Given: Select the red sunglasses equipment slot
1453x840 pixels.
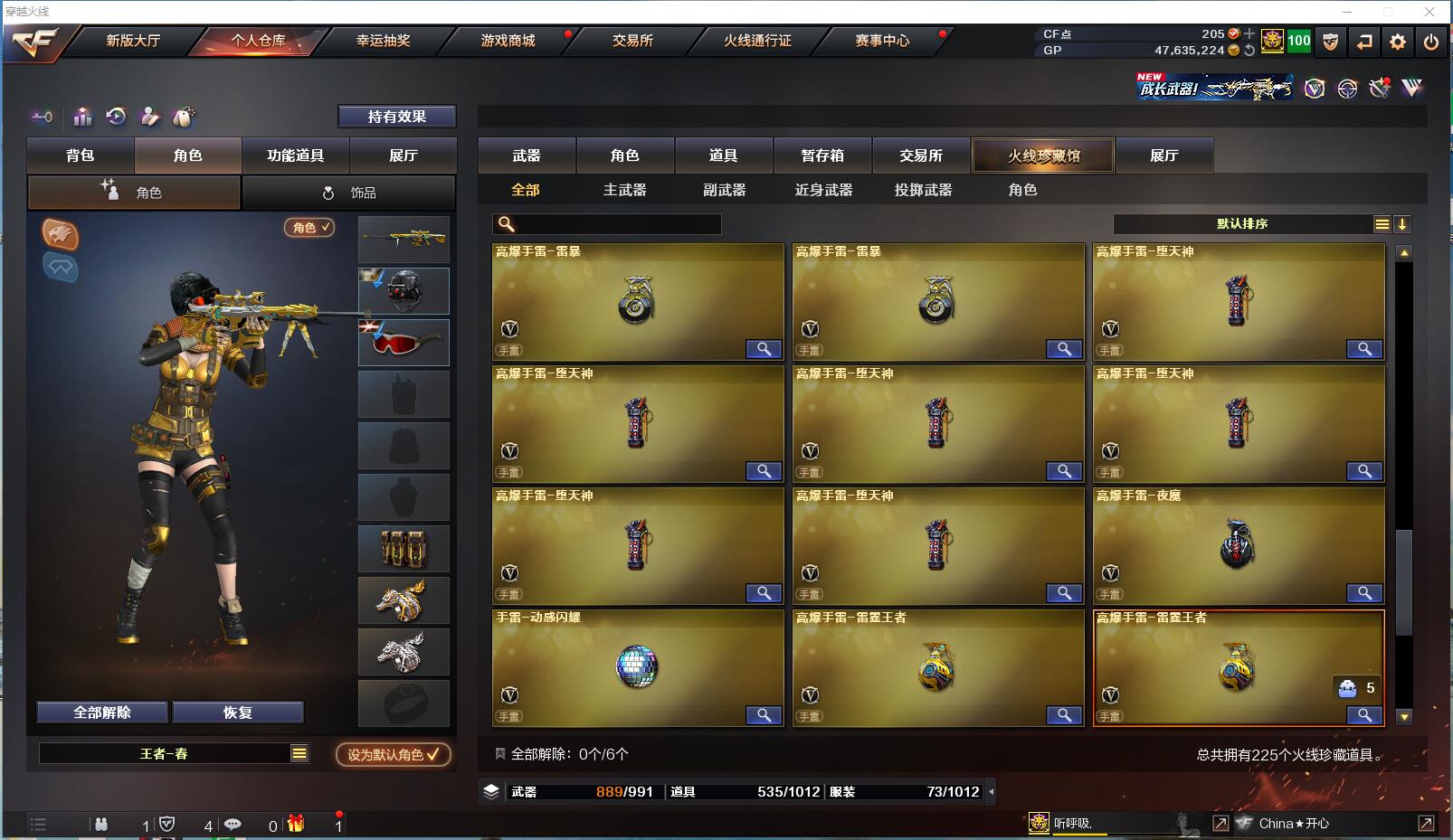Looking at the screenshot, I should (x=404, y=342).
